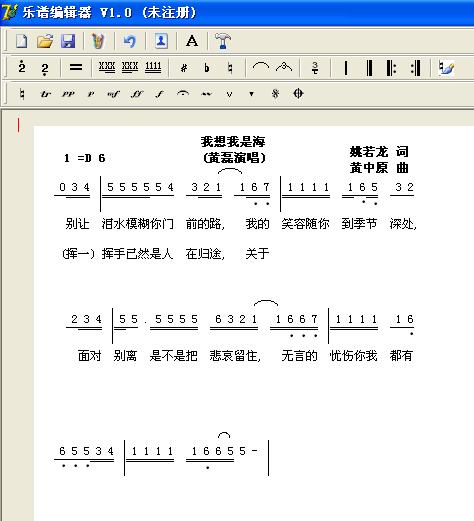Insert a repeat start bar line
Image resolution: width=474 pixels, height=521 pixels.
[392, 68]
